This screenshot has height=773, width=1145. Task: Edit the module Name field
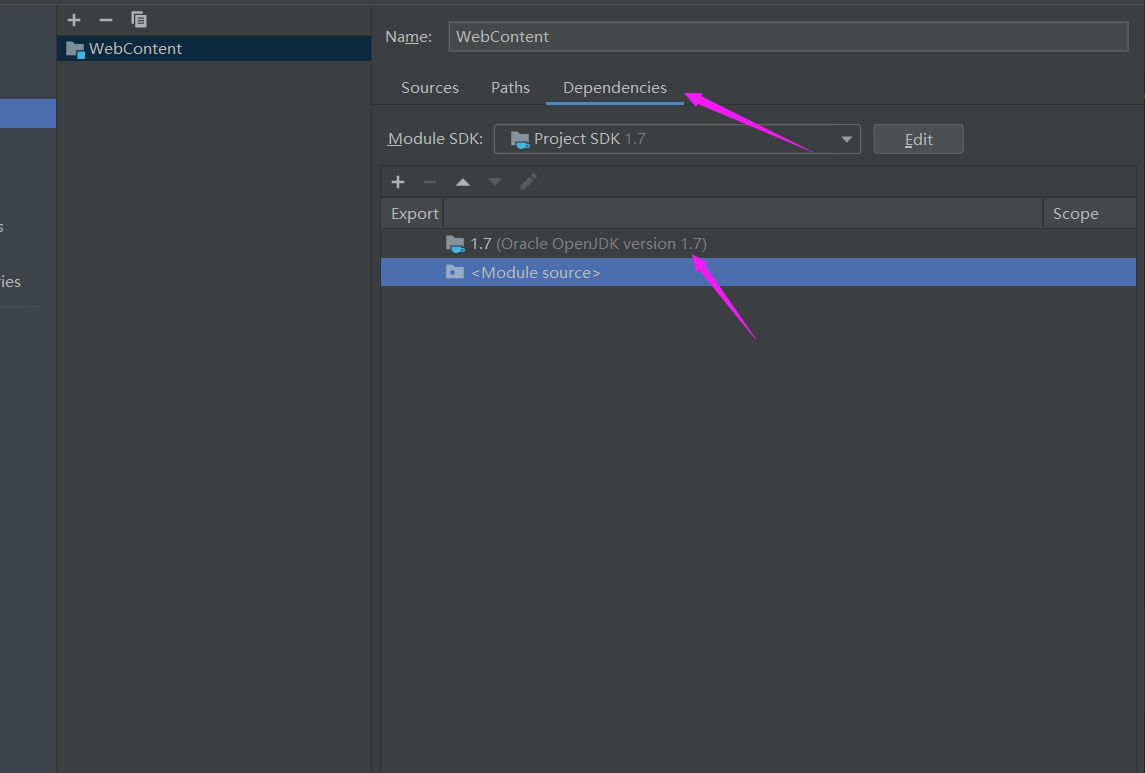point(788,36)
